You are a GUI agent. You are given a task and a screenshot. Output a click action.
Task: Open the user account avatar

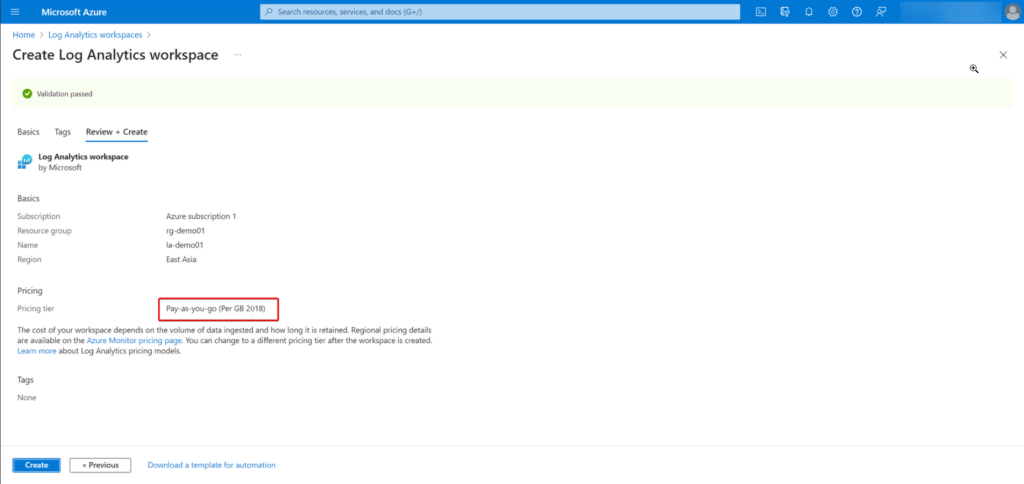[1012, 12]
